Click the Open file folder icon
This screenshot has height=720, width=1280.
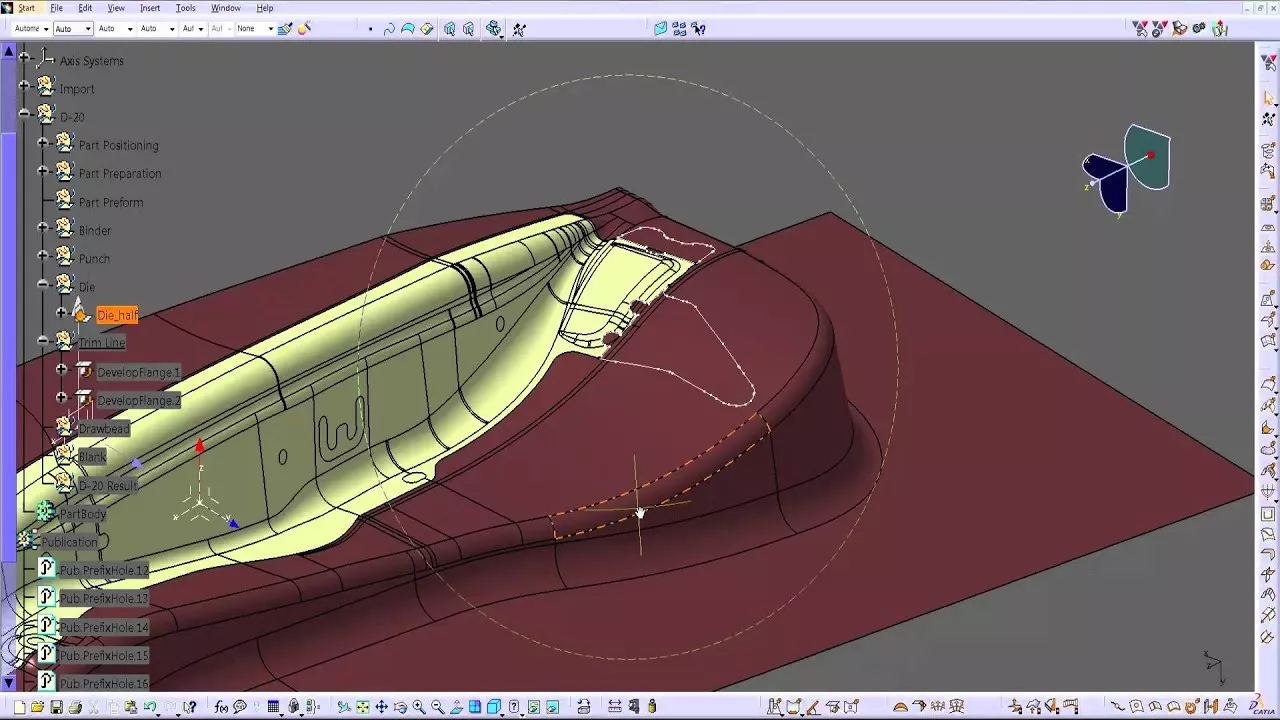pyautogui.click(x=37, y=707)
